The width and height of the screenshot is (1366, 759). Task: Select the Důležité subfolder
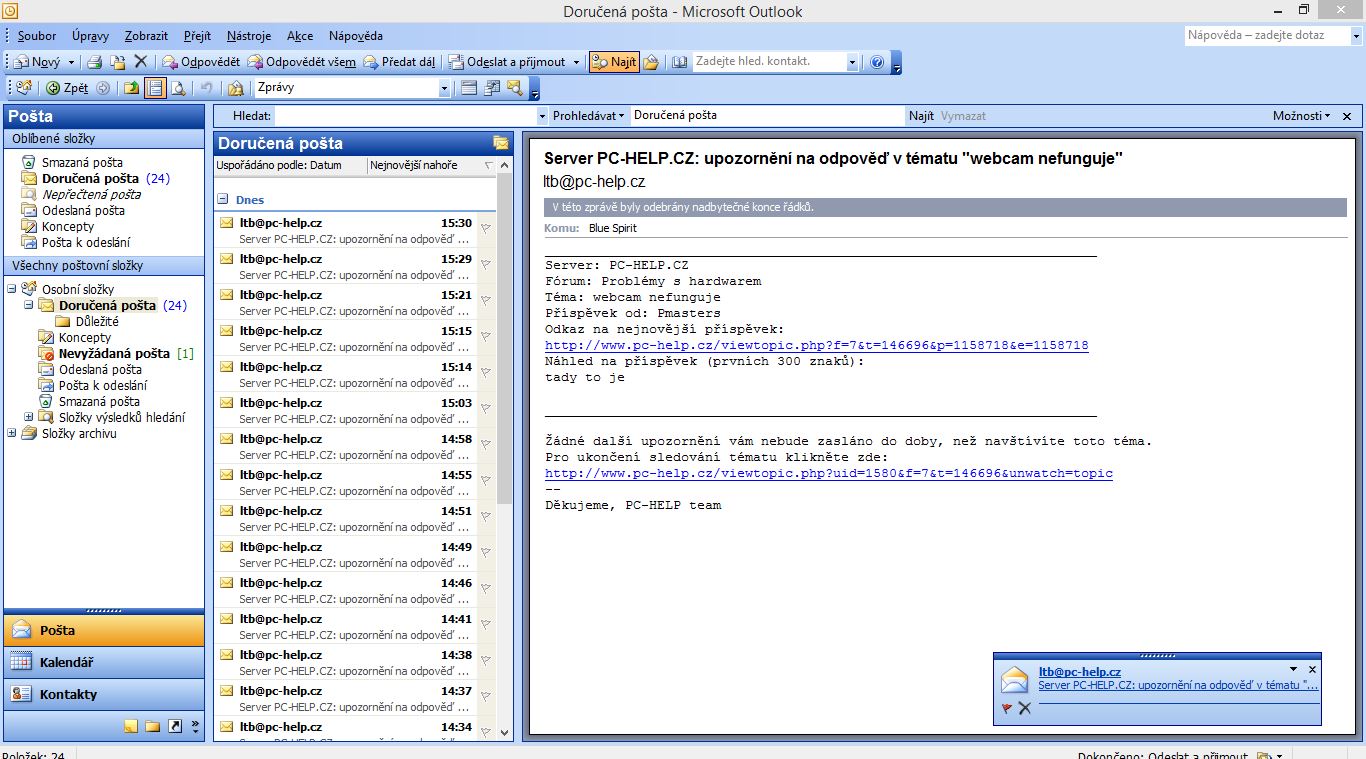(x=97, y=321)
